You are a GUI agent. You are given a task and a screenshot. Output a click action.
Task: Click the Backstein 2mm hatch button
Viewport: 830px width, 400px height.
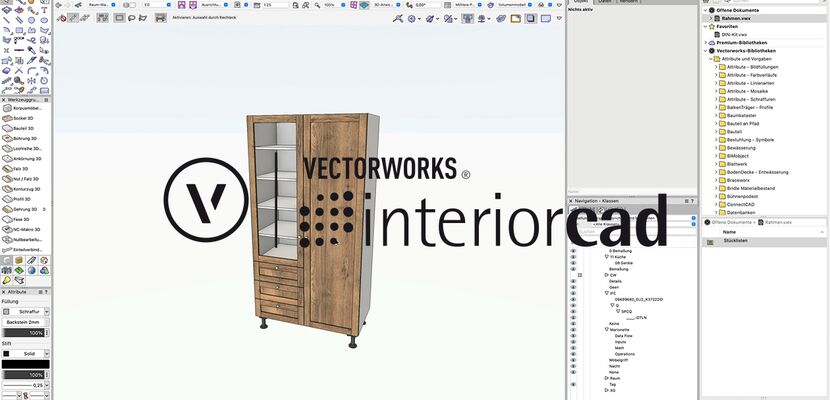[23, 322]
